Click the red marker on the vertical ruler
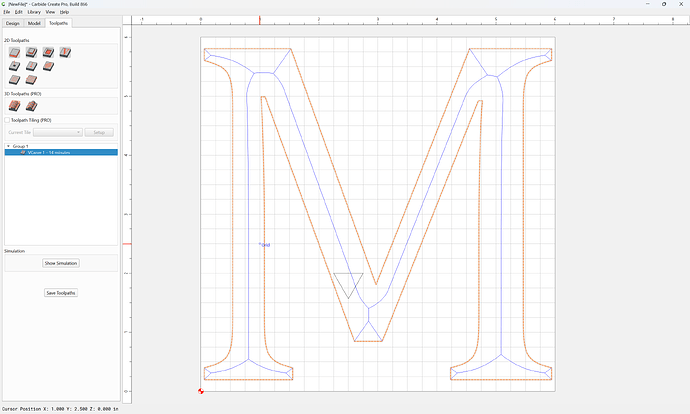The height and width of the screenshot is (414, 690). tap(127, 244)
